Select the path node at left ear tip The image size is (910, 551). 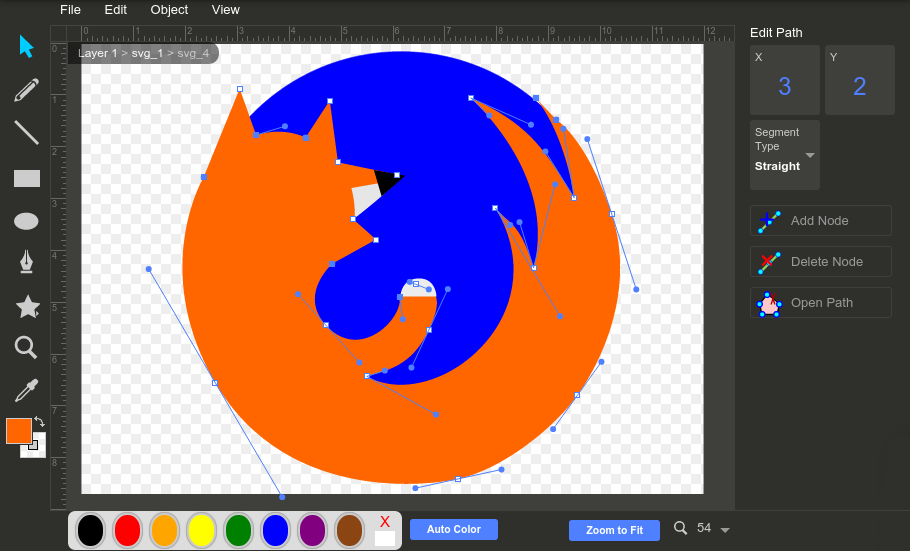point(240,89)
